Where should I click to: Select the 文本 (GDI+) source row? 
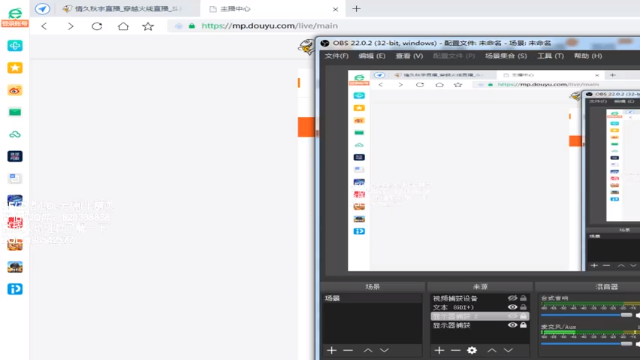(480, 307)
